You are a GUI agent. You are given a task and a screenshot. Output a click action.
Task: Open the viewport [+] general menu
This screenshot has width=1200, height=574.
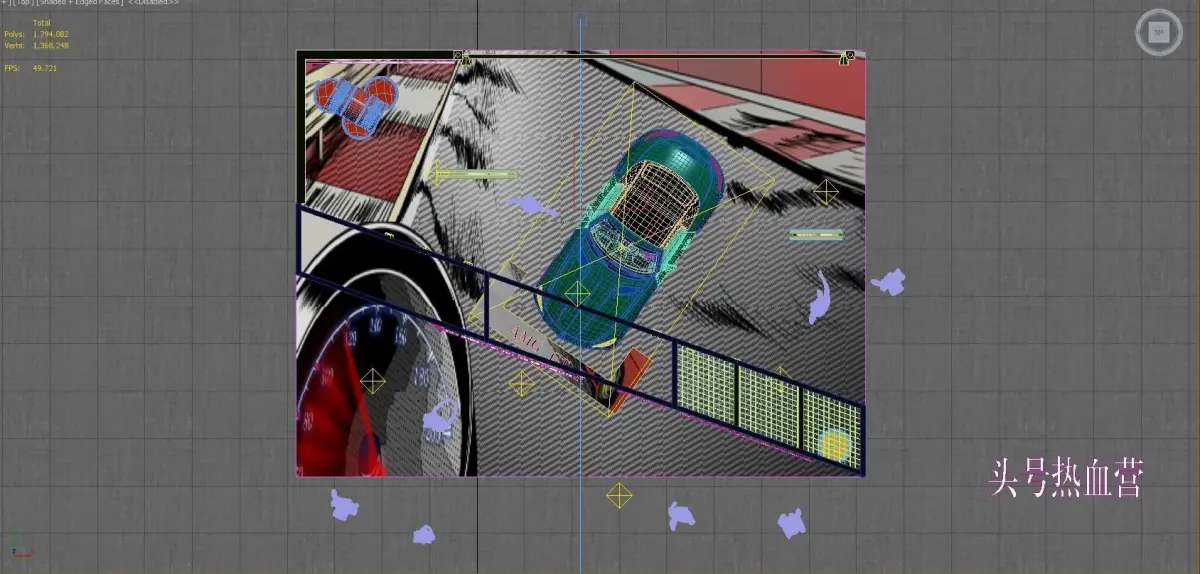[x=3, y=2]
